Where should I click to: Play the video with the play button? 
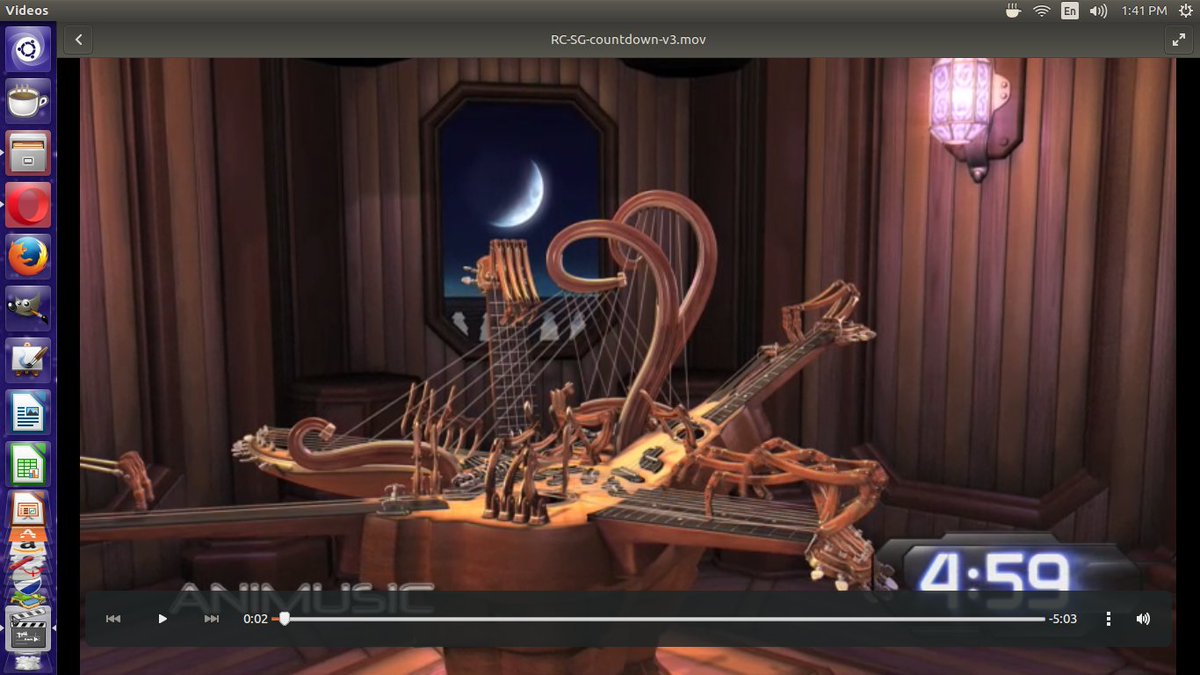(163, 619)
